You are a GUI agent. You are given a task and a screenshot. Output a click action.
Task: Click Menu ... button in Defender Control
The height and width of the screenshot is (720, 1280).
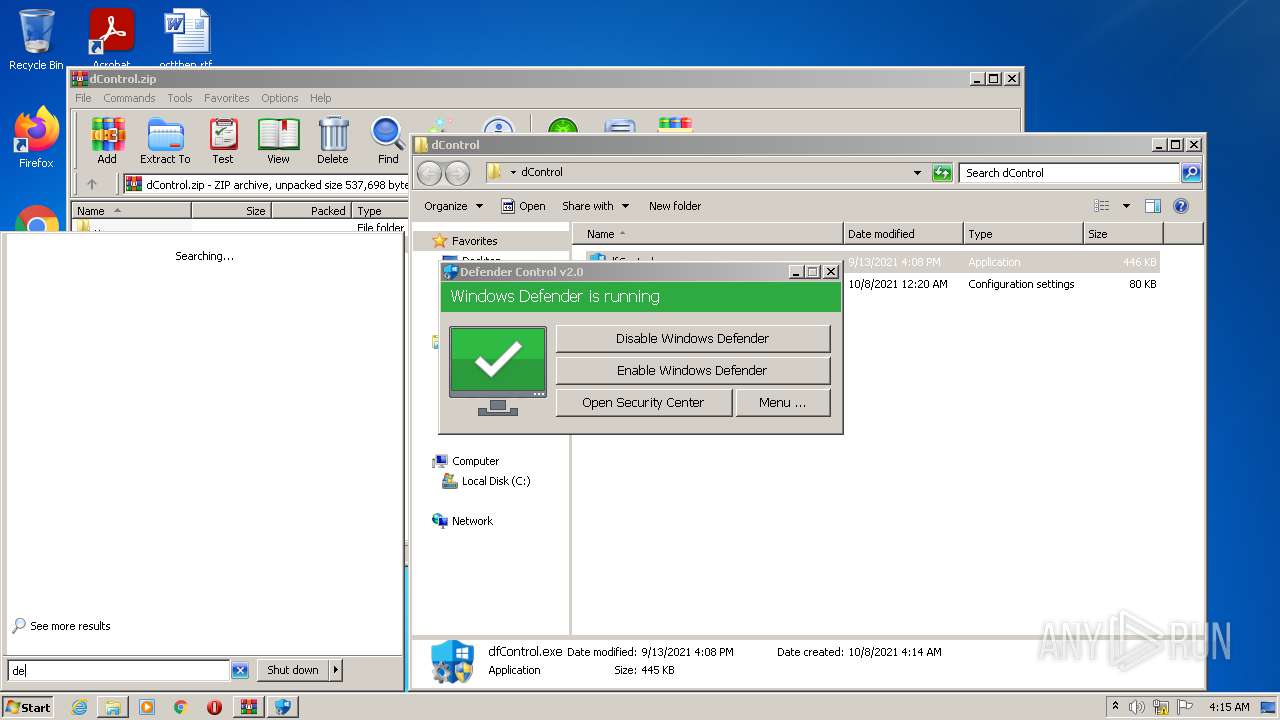click(783, 402)
